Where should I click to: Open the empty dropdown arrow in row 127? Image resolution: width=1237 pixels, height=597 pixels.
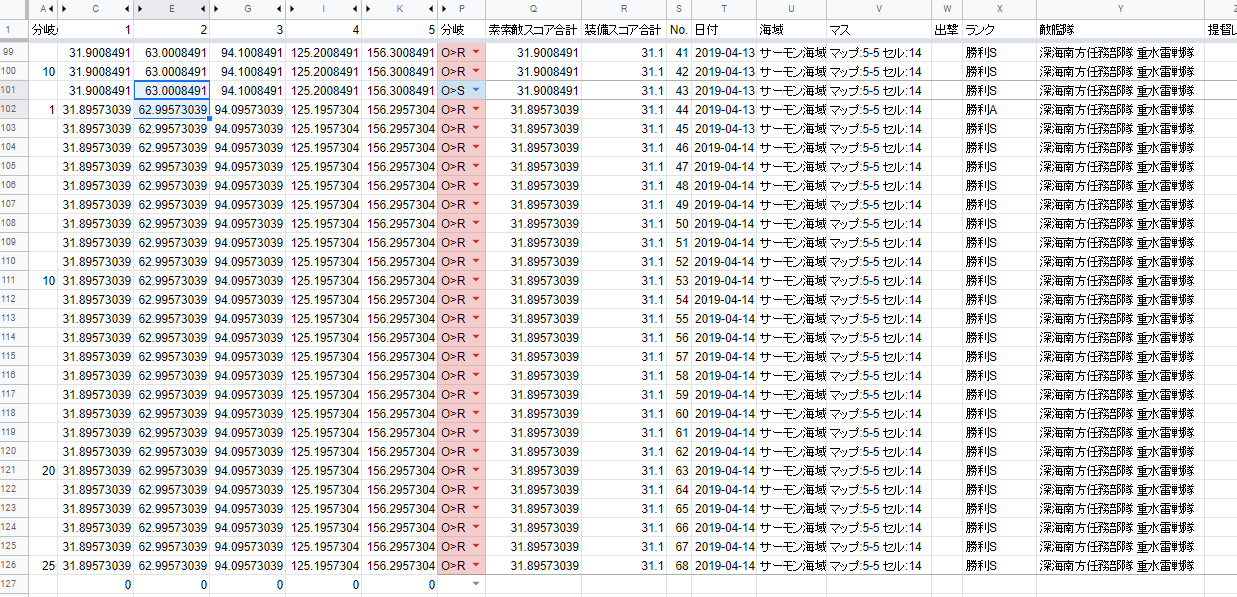(476, 584)
